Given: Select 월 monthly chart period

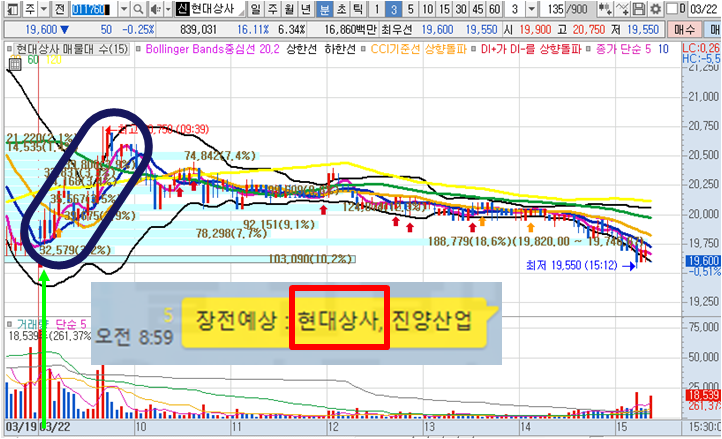Looking at the screenshot, I should click(x=289, y=9).
